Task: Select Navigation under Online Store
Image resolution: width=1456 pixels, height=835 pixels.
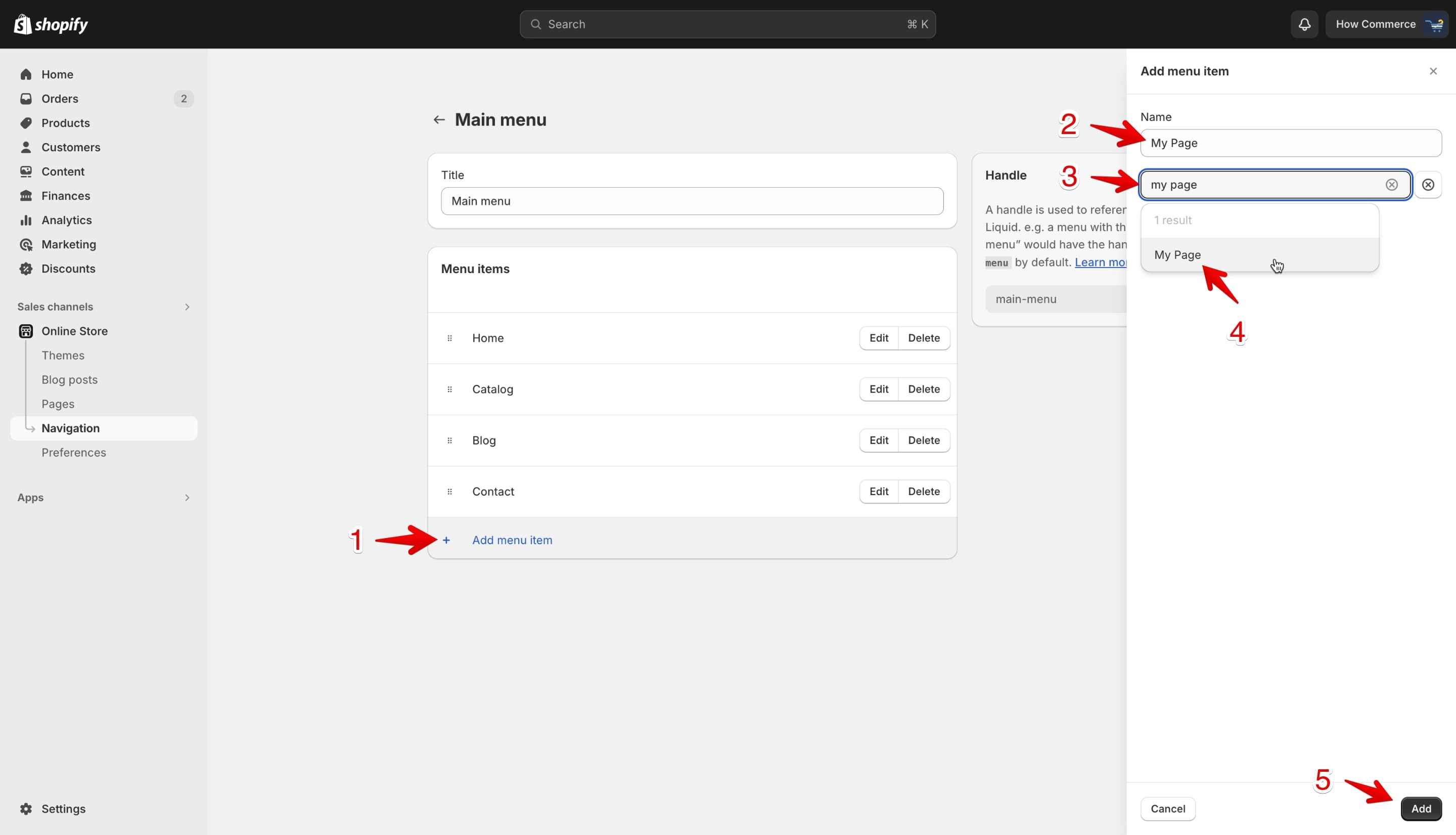Action: [x=104, y=428]
